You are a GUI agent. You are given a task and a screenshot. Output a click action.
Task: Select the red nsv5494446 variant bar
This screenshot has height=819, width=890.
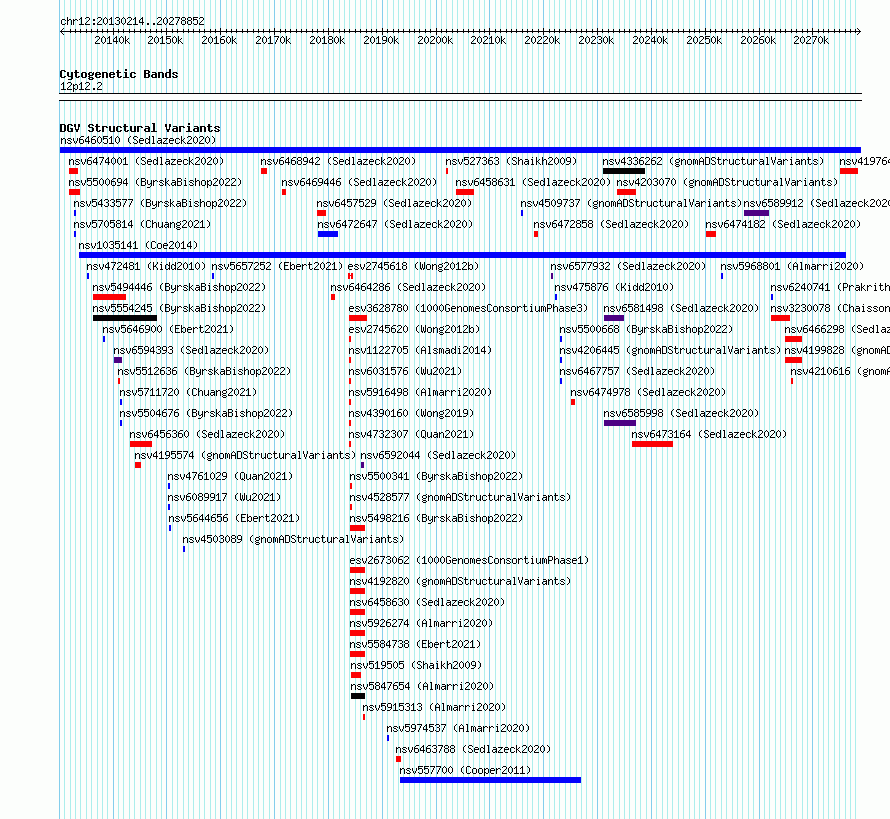[x=109, y=297]
